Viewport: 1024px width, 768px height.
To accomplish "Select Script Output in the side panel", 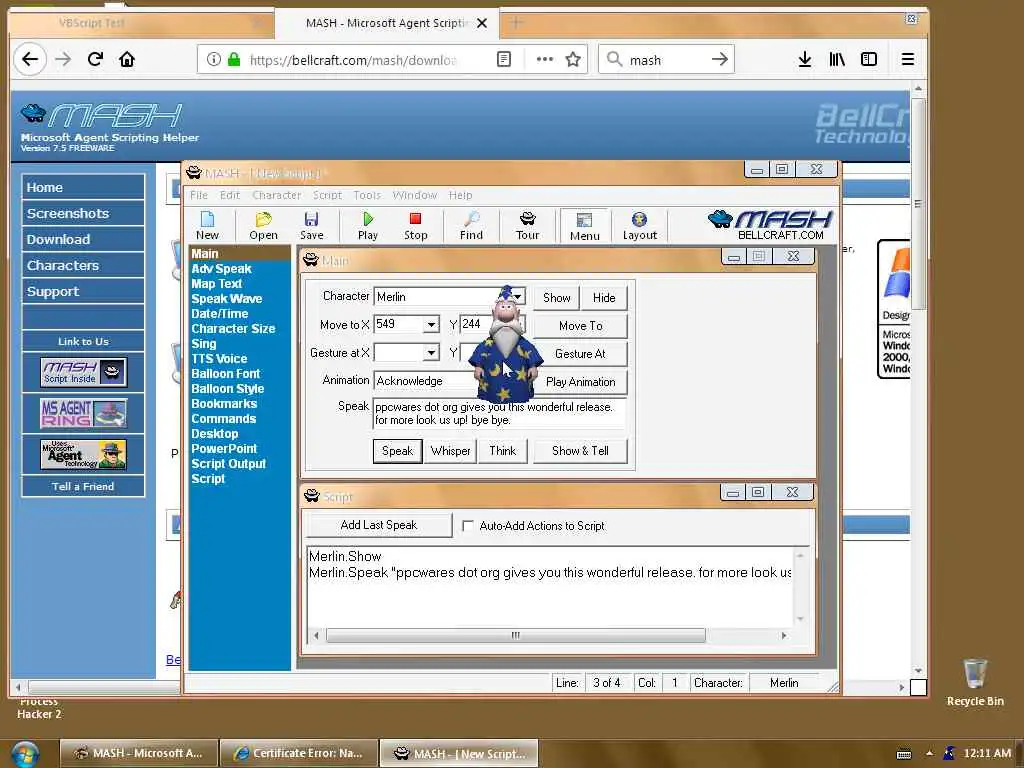I will coord(229,464).
